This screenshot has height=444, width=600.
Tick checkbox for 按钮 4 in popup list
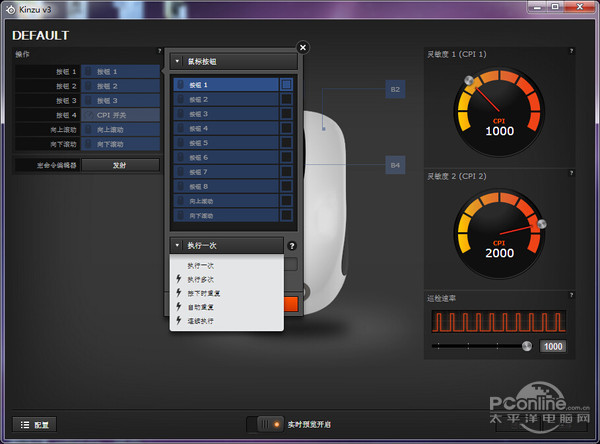[286, 128]
